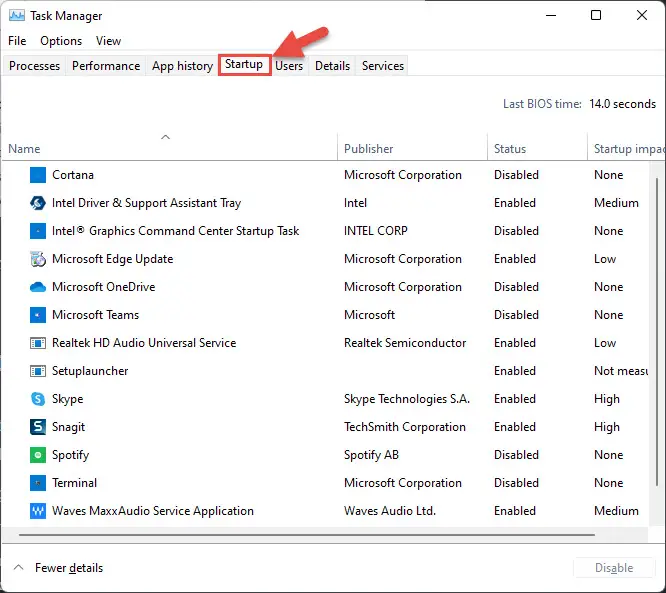The height and width of the screenshot is (593, 666).
Task: Select the Skype startup entry name
Action: tap(68, 399)
